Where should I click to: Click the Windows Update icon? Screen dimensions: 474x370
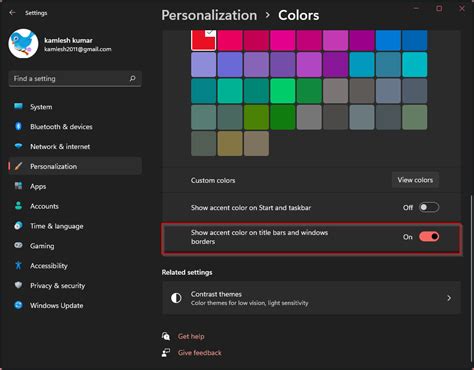coord(18,305)
